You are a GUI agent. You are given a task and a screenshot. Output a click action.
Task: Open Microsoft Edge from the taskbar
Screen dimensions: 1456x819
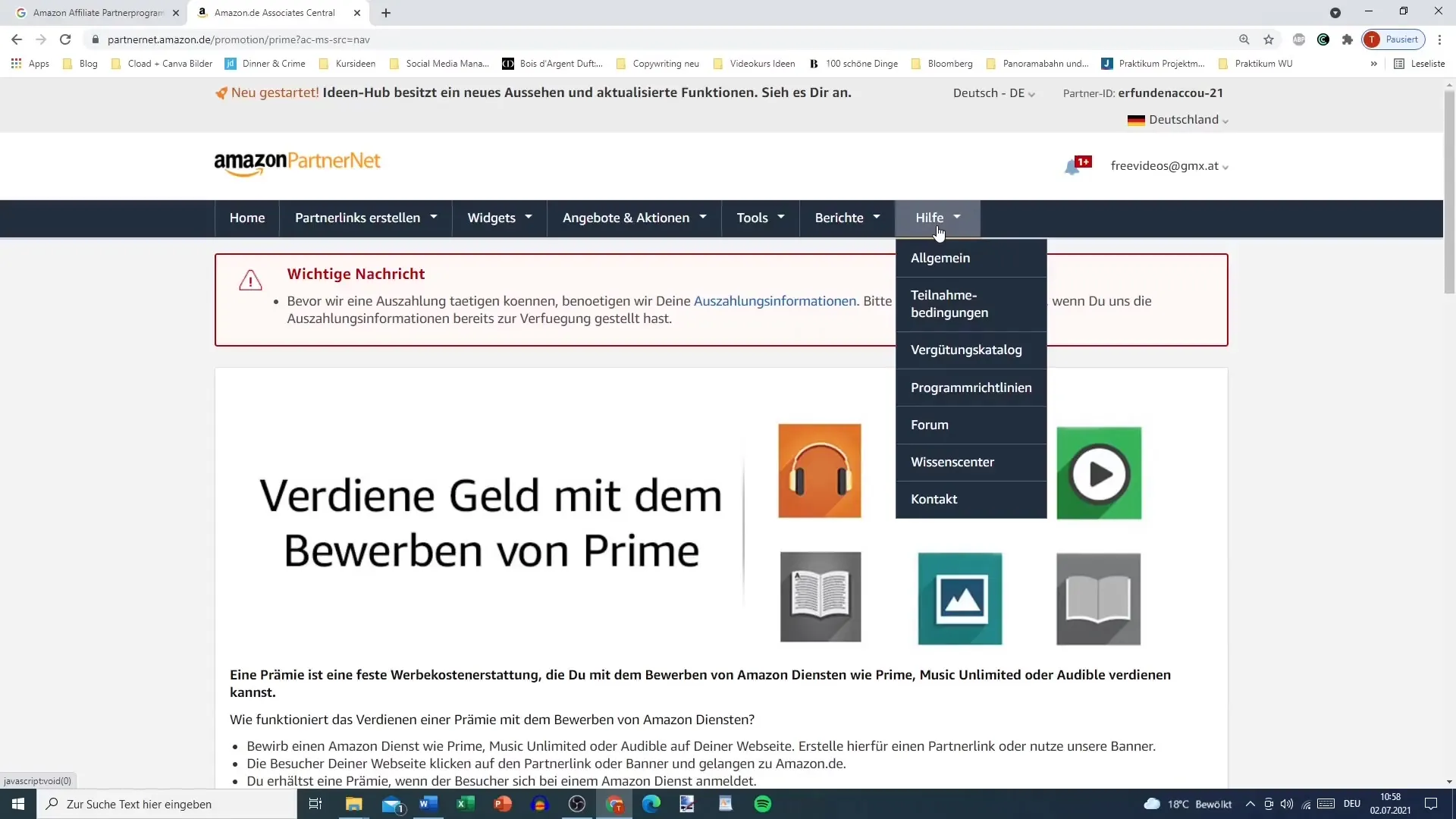coord(651,804)
